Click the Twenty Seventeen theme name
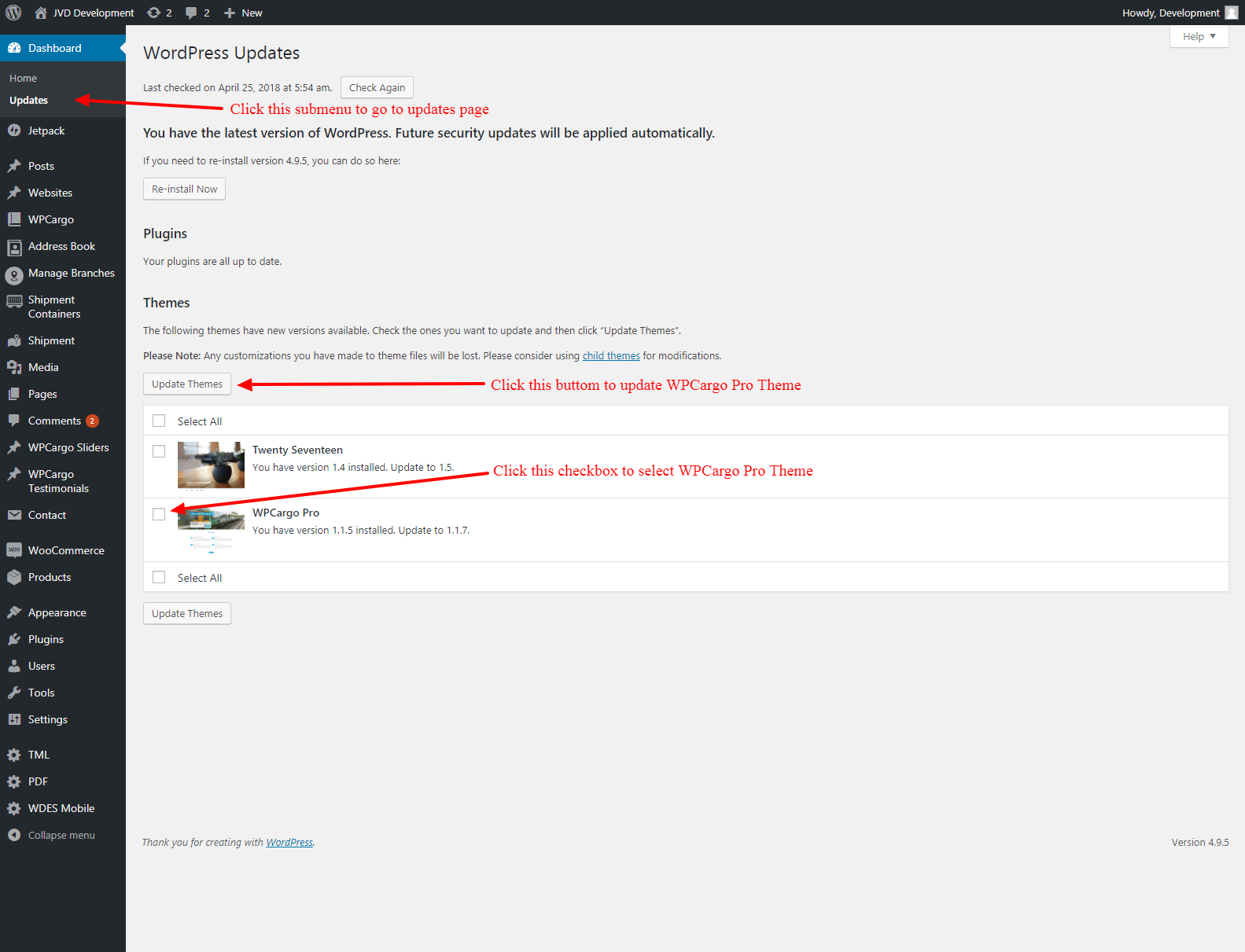 pyautogui.click(x=297, y=450)
